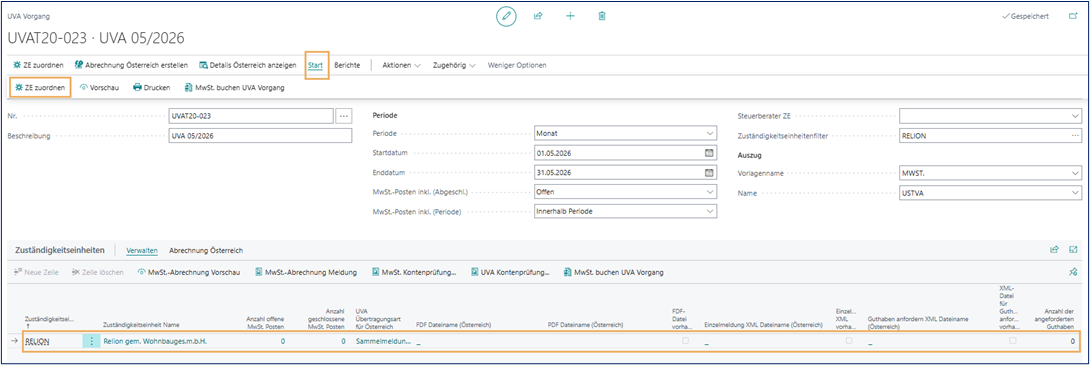Click Weniger Optionen

[517, 65]
